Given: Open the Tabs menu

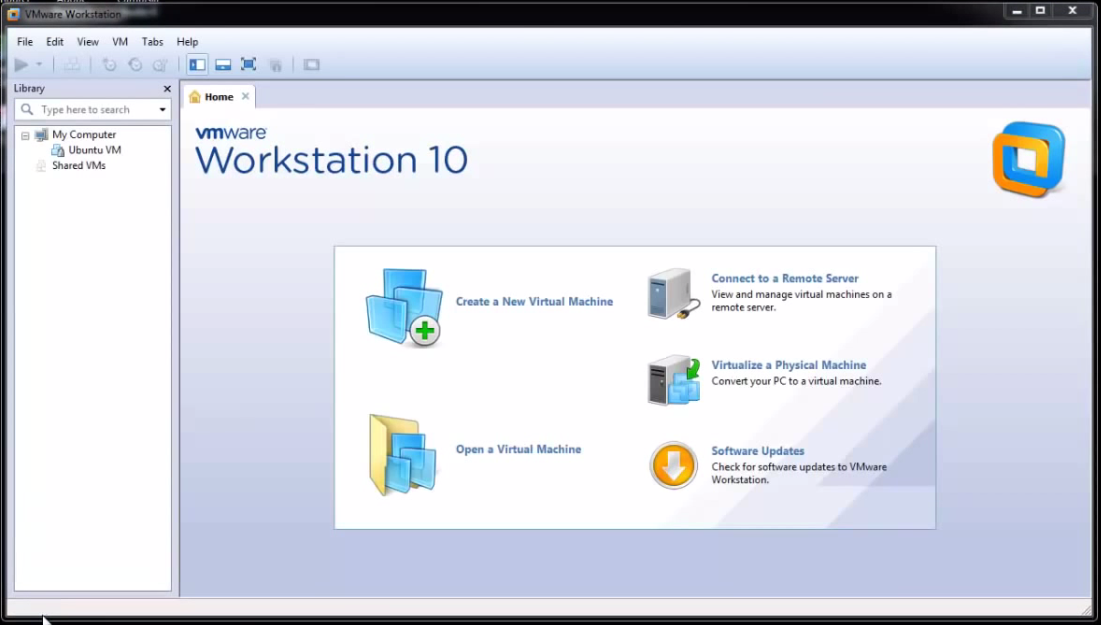Looking at the screenshot, I should click(x=152, y=41).
